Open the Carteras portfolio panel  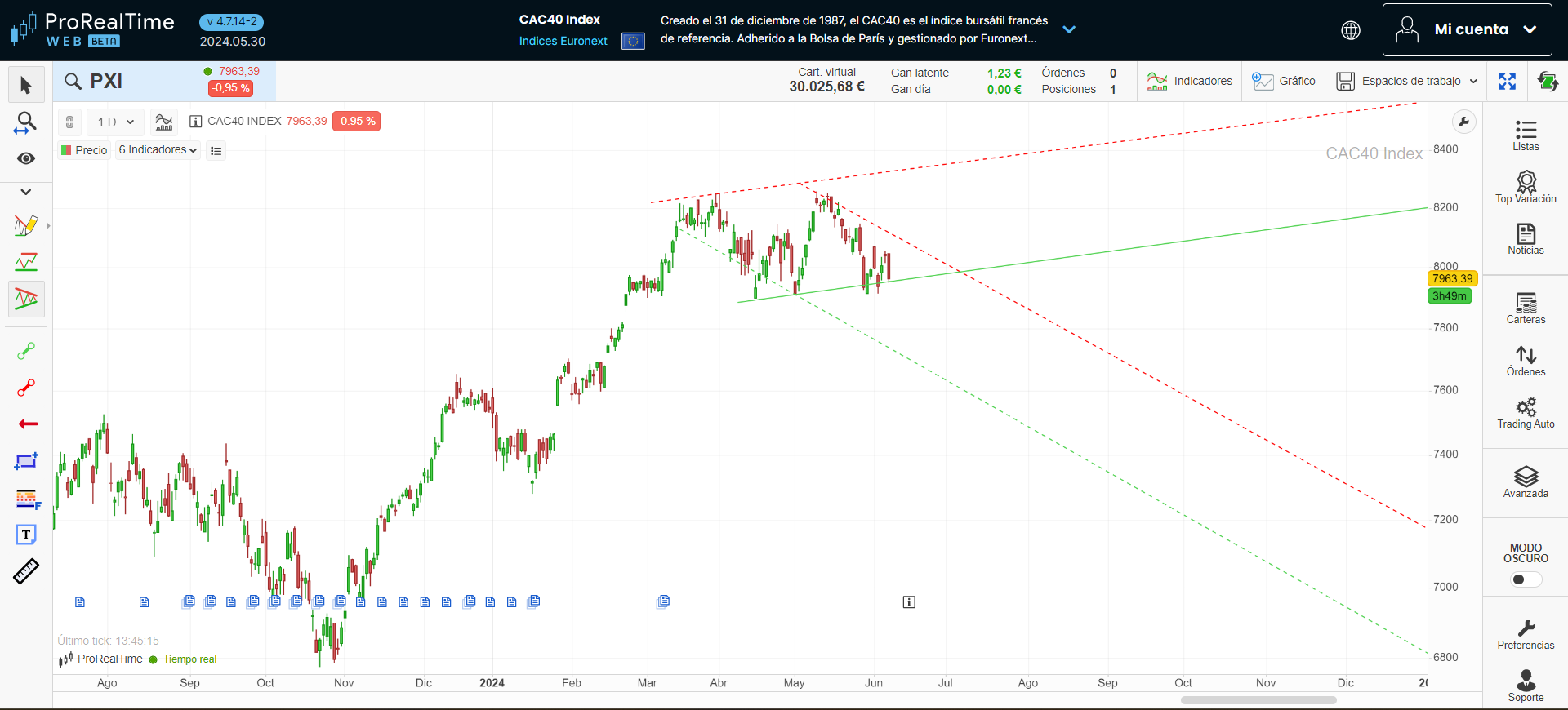(1526, 308)
